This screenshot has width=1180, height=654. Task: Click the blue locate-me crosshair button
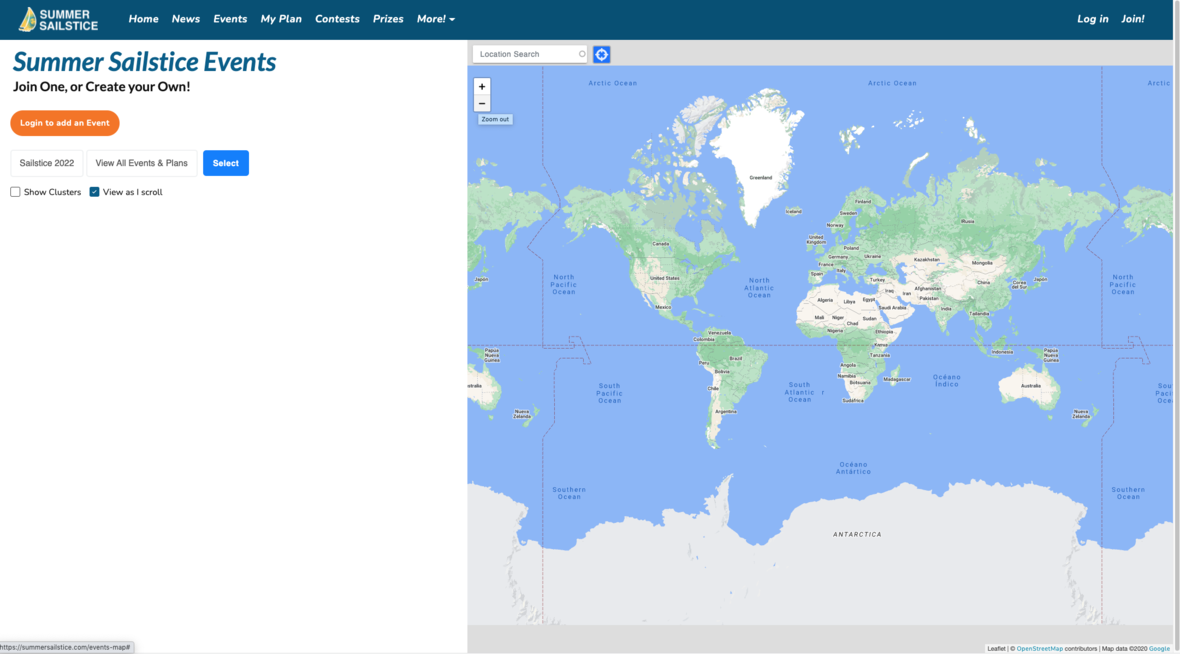tap(601, 55)
